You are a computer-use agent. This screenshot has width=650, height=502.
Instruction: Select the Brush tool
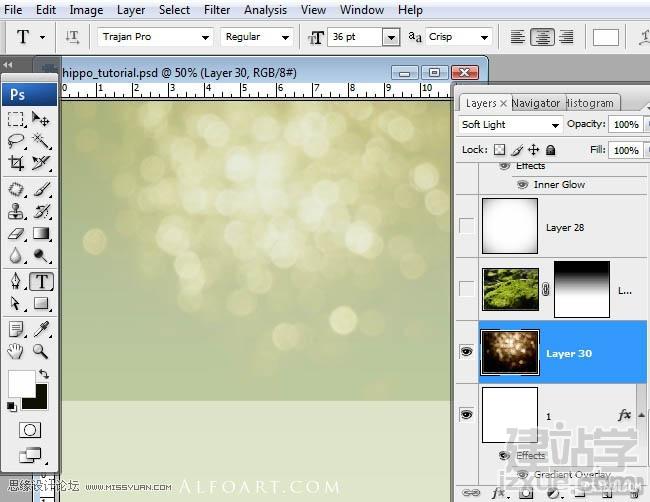click(x=41, y=190)
